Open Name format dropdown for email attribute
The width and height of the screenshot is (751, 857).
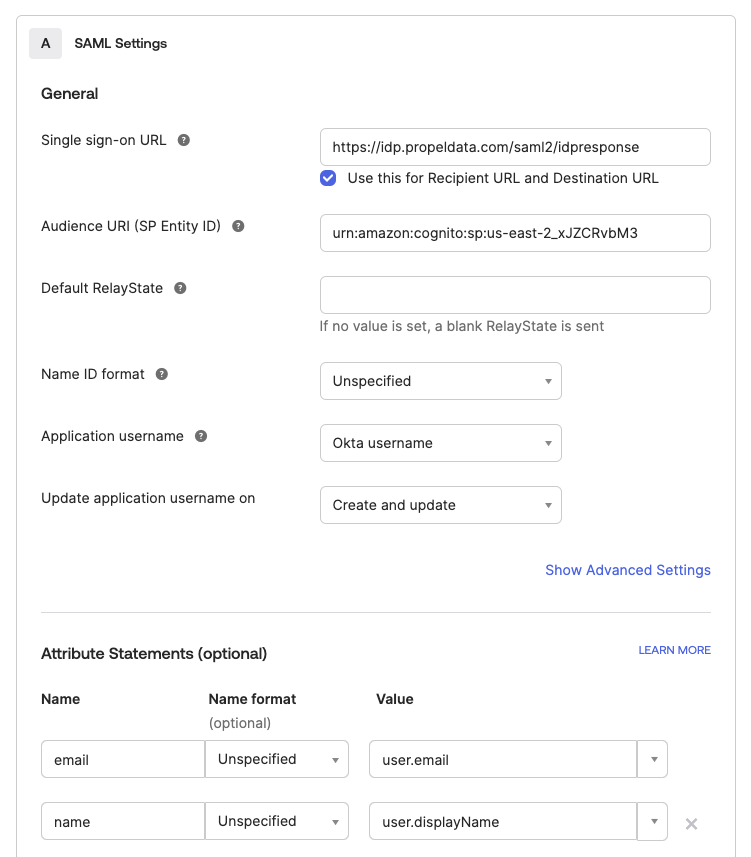pyautogui.click(x=277, y=759)
